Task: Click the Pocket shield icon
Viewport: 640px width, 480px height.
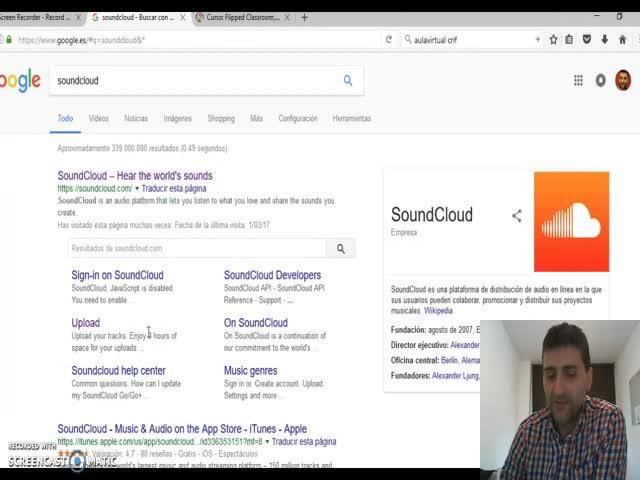Action: coord(587,40)
